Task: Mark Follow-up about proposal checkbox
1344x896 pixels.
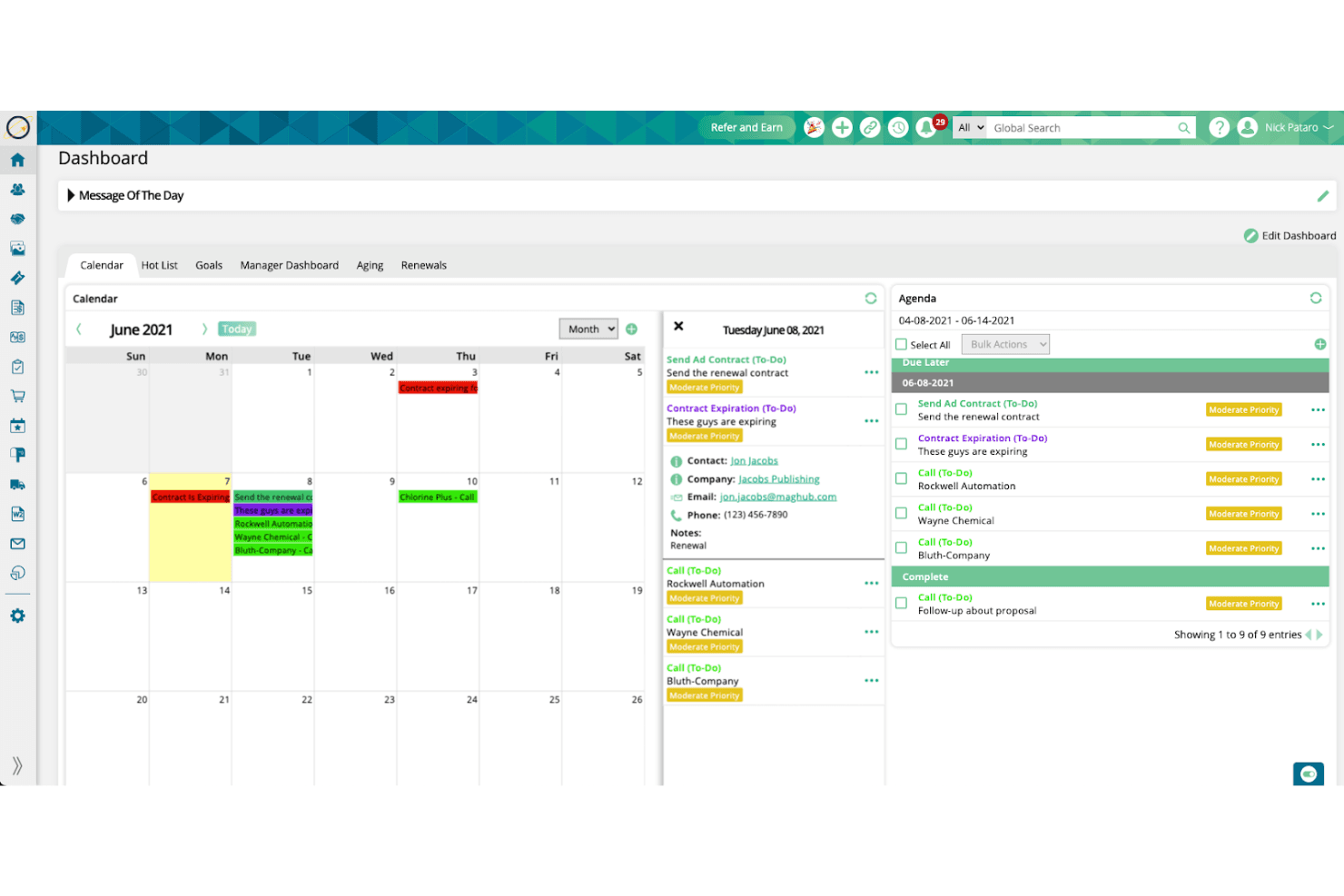Action: point(901,603)
